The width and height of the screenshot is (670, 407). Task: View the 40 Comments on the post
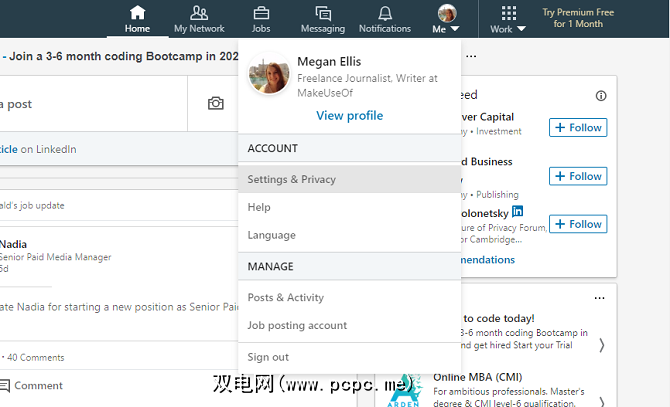pos(35,357)
